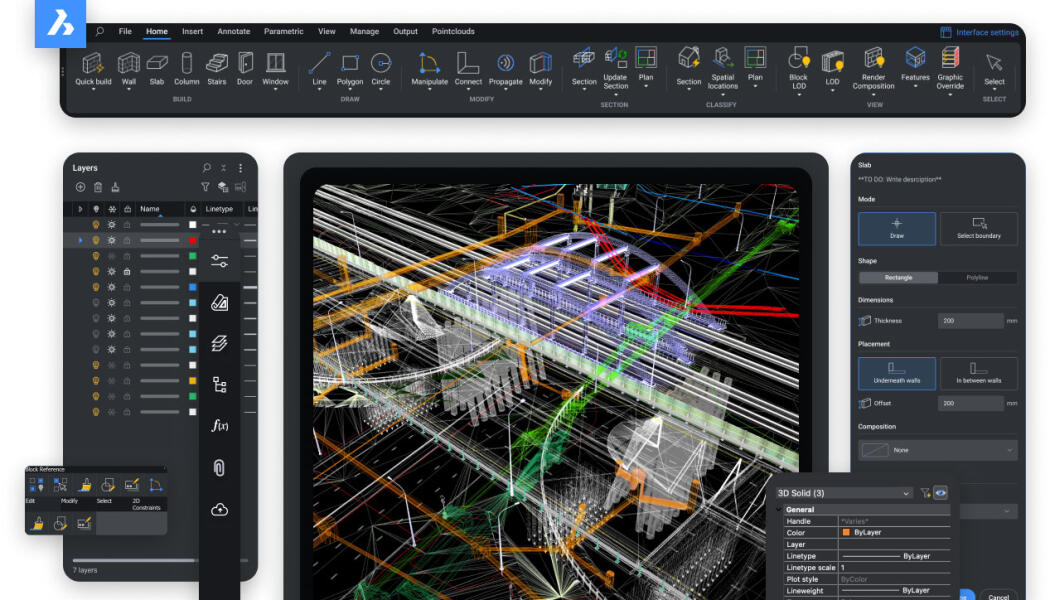Open the Annotate tab
The image size is (1050, 600).
(x=234, y=31)
